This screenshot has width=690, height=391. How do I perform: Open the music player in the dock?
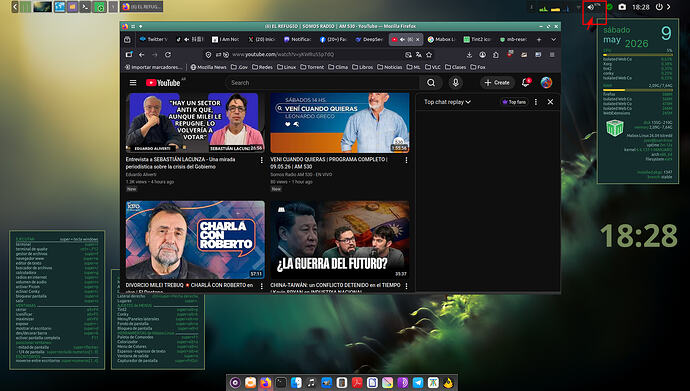(311, 383)
